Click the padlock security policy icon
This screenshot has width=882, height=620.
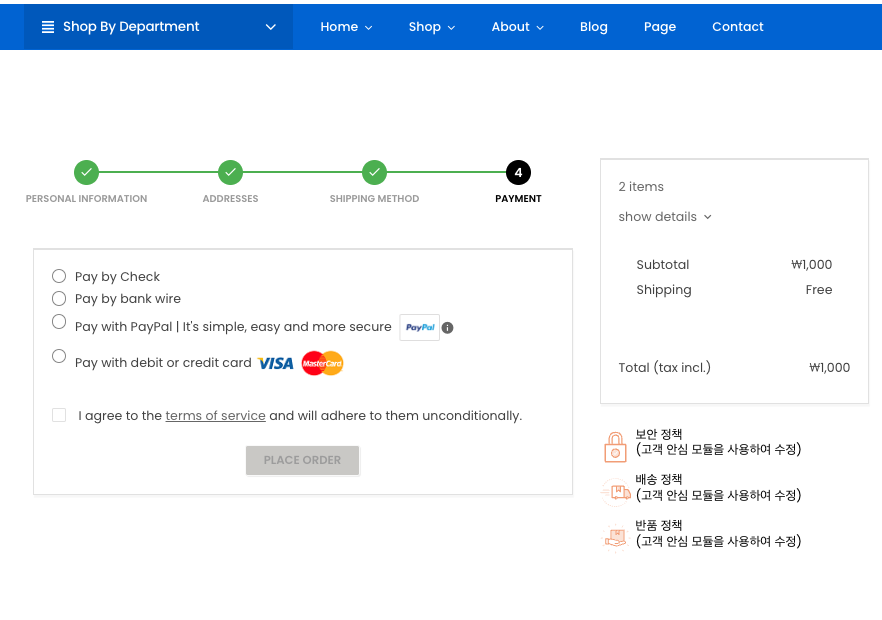615,447
